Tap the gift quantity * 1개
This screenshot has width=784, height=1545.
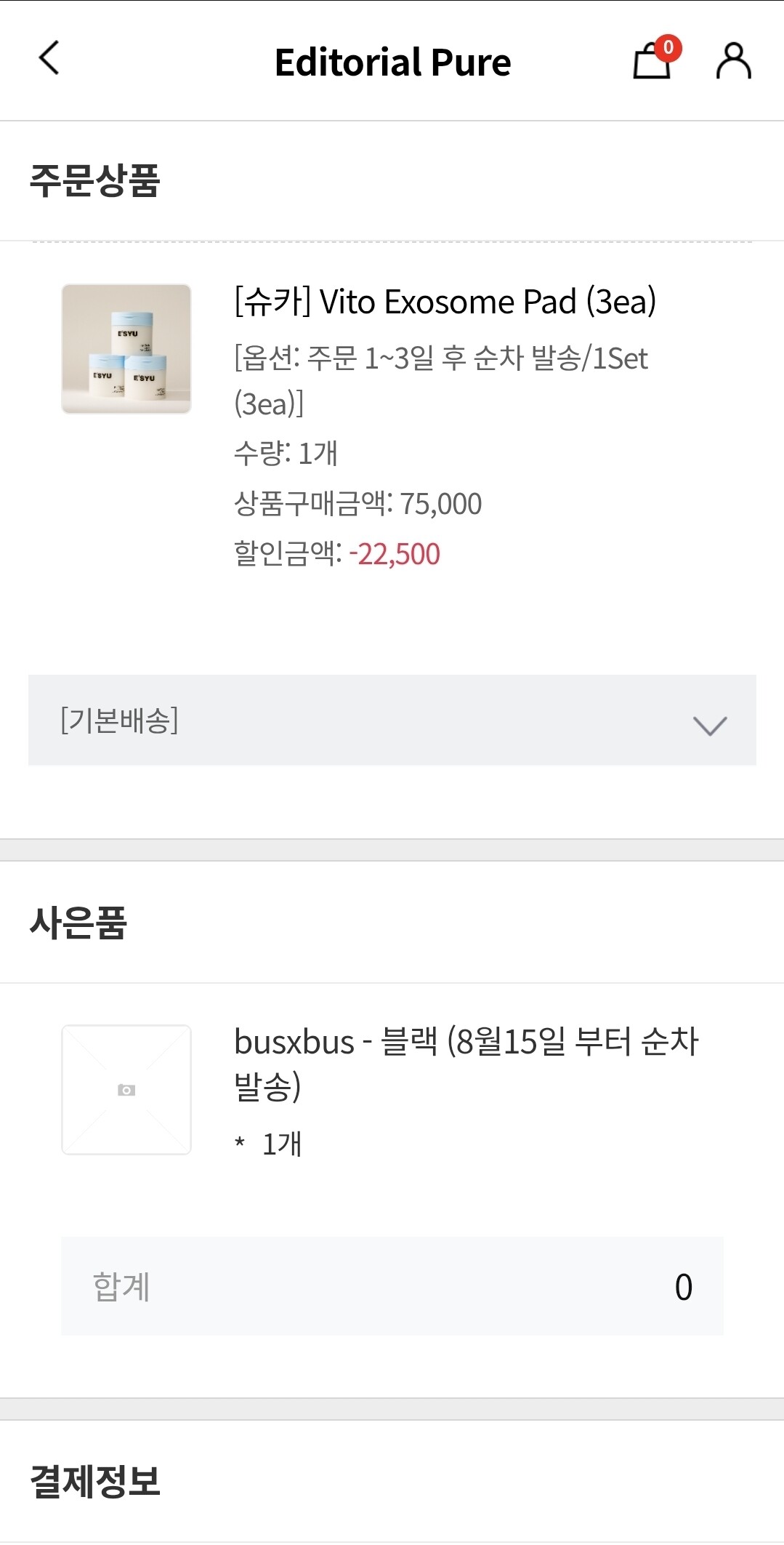[x=268, y=1144]
